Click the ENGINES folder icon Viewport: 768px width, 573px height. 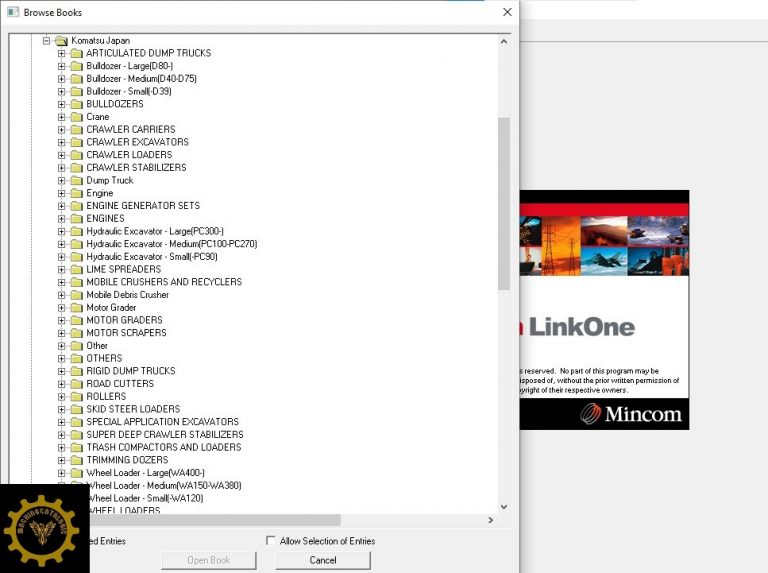[x=76, y=218]
